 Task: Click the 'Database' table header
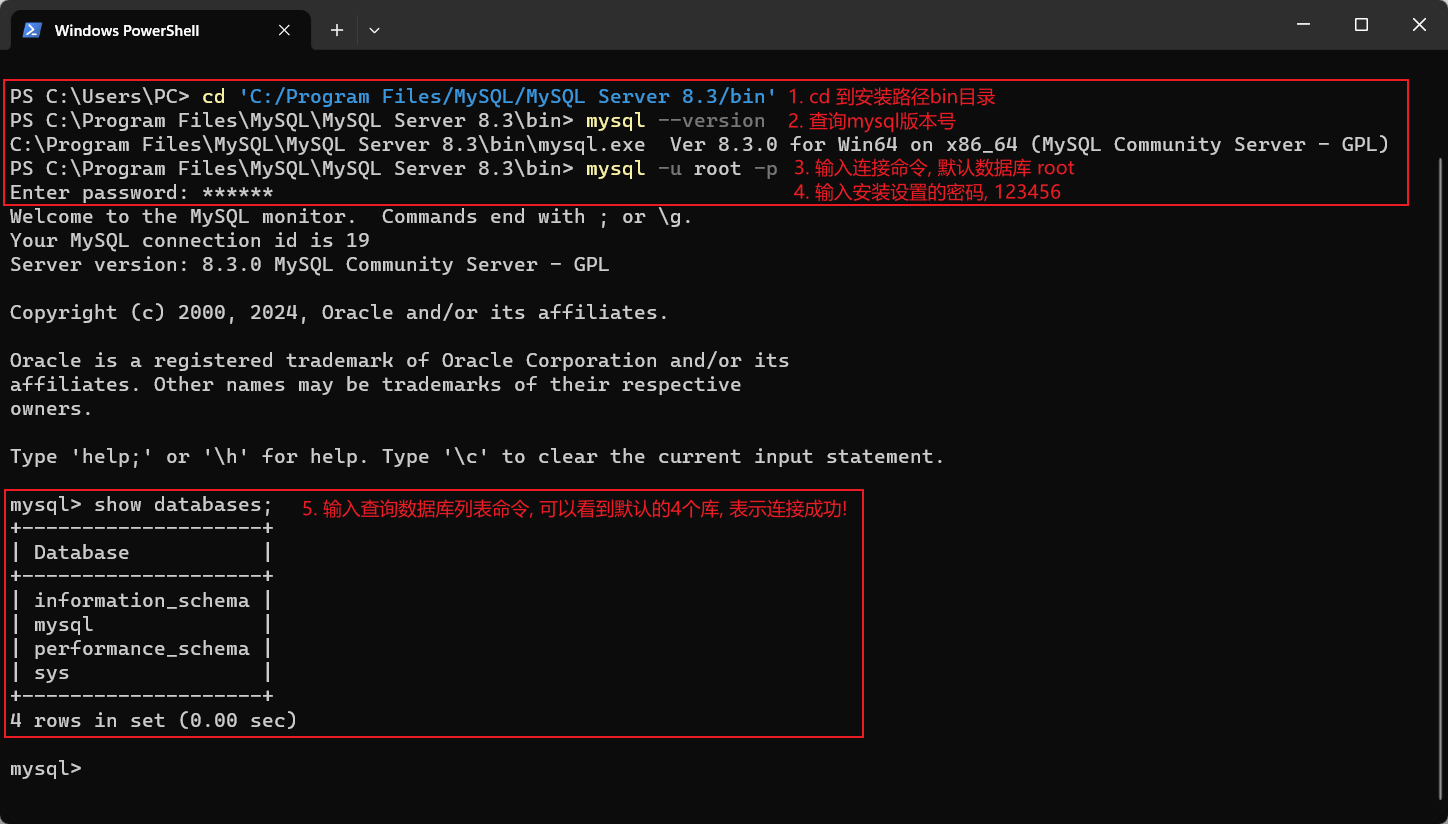point(81,552)
